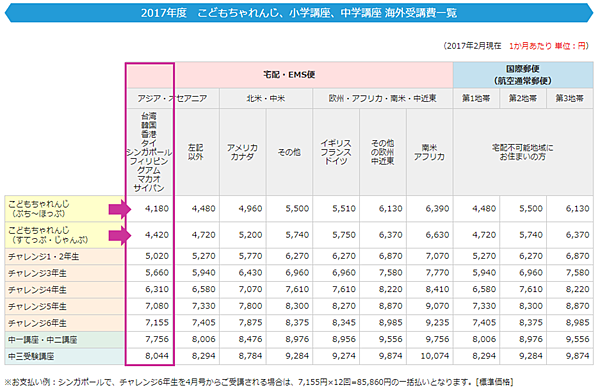Click the '南米 アフリカ' column header
The image size is (600, 390).
429,152
